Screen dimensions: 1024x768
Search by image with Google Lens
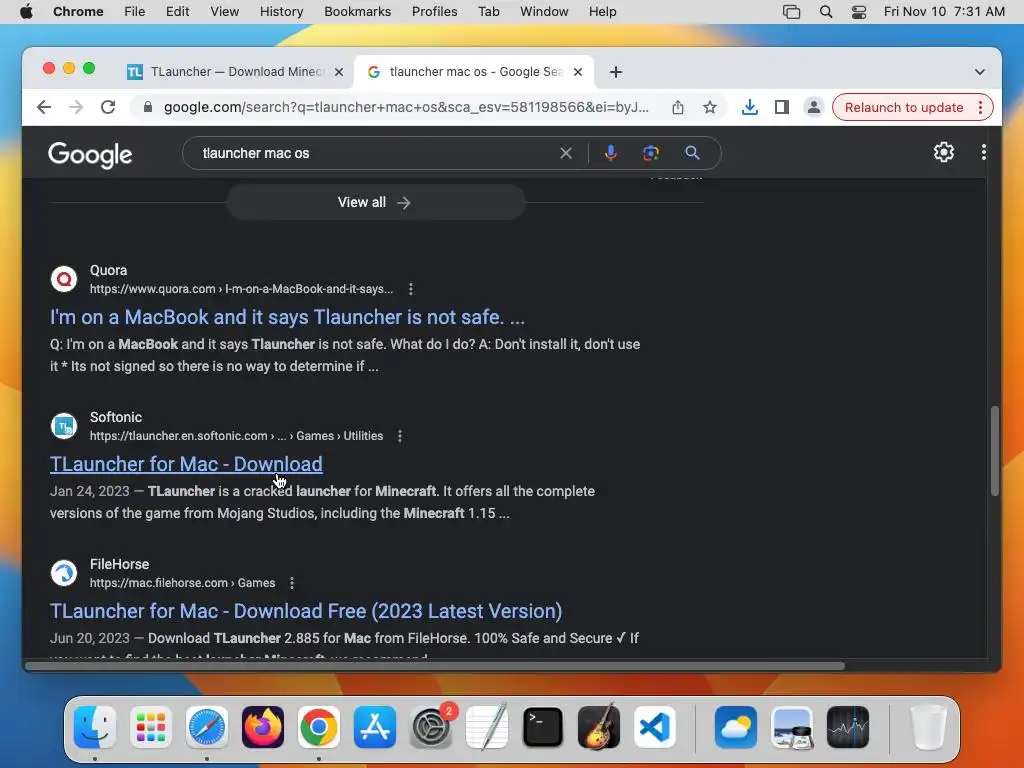(x=650, y=153)
